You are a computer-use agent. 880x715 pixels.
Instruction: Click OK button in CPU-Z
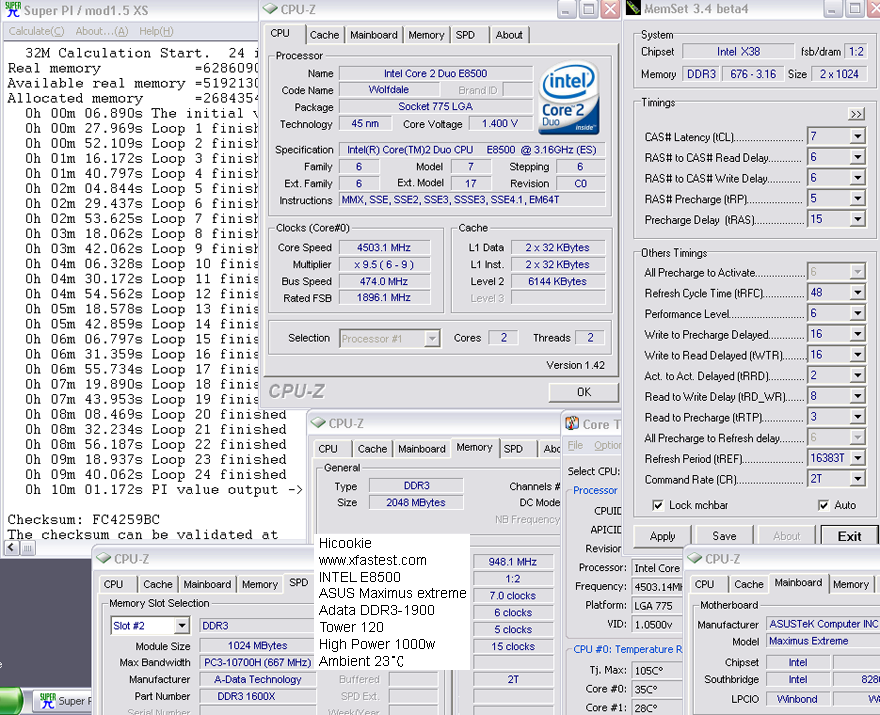(x=584, y=392)
